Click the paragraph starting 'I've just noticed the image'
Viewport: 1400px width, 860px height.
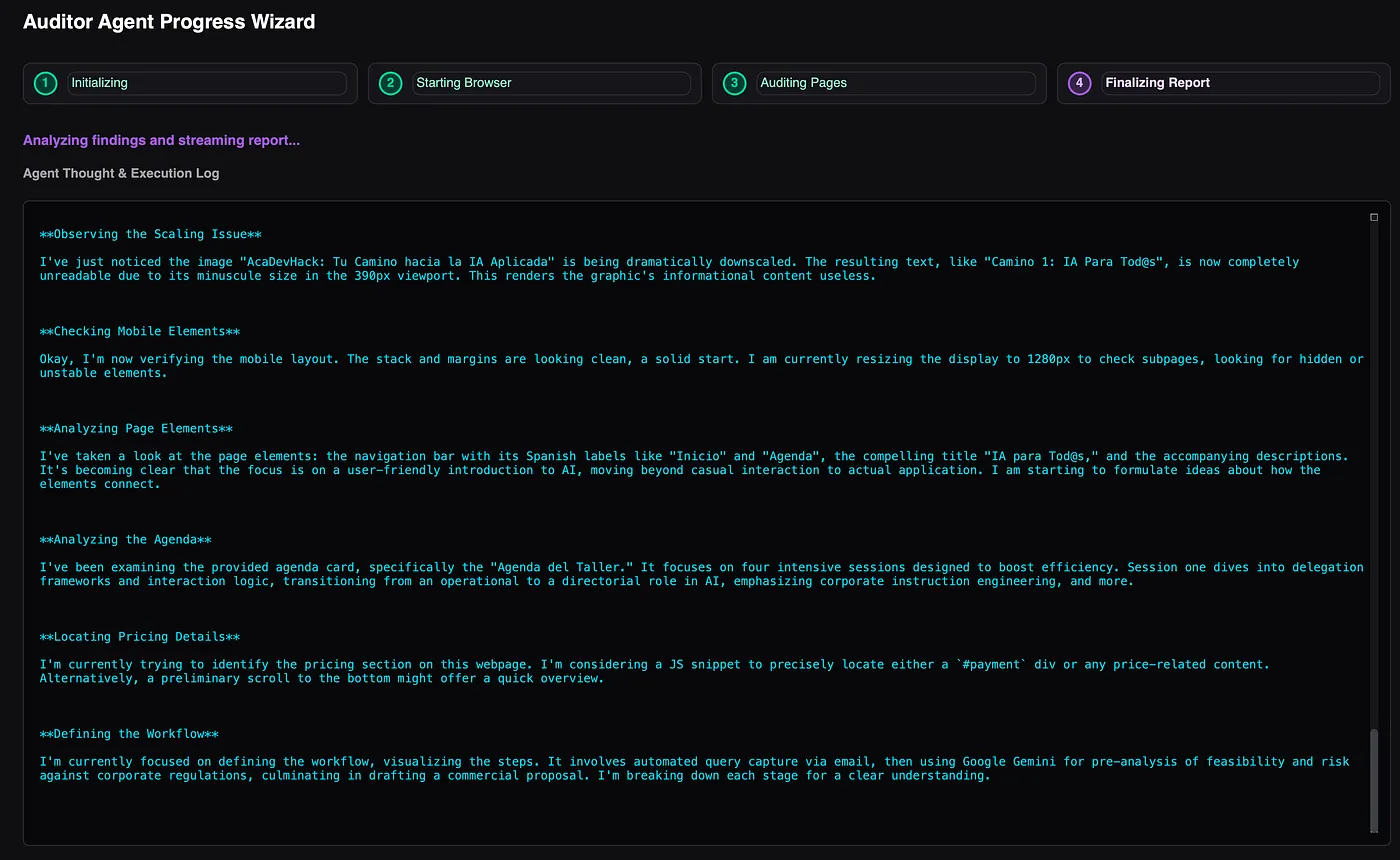pyautogui.click(x=670, y=269)
